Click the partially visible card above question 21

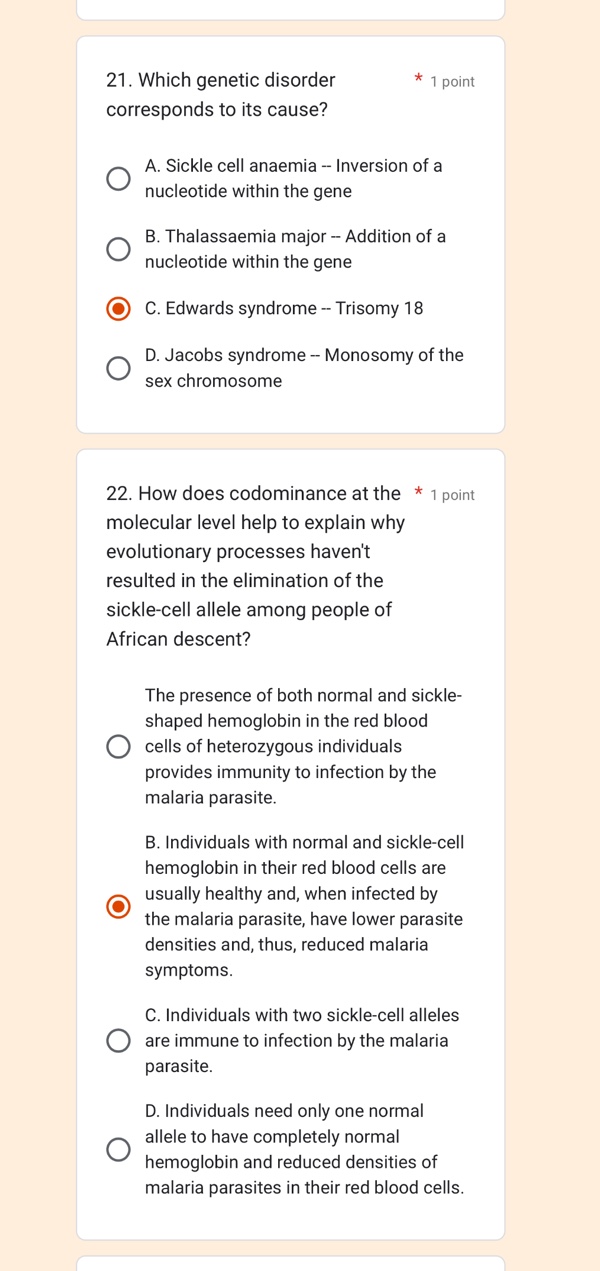pos(290,10)
